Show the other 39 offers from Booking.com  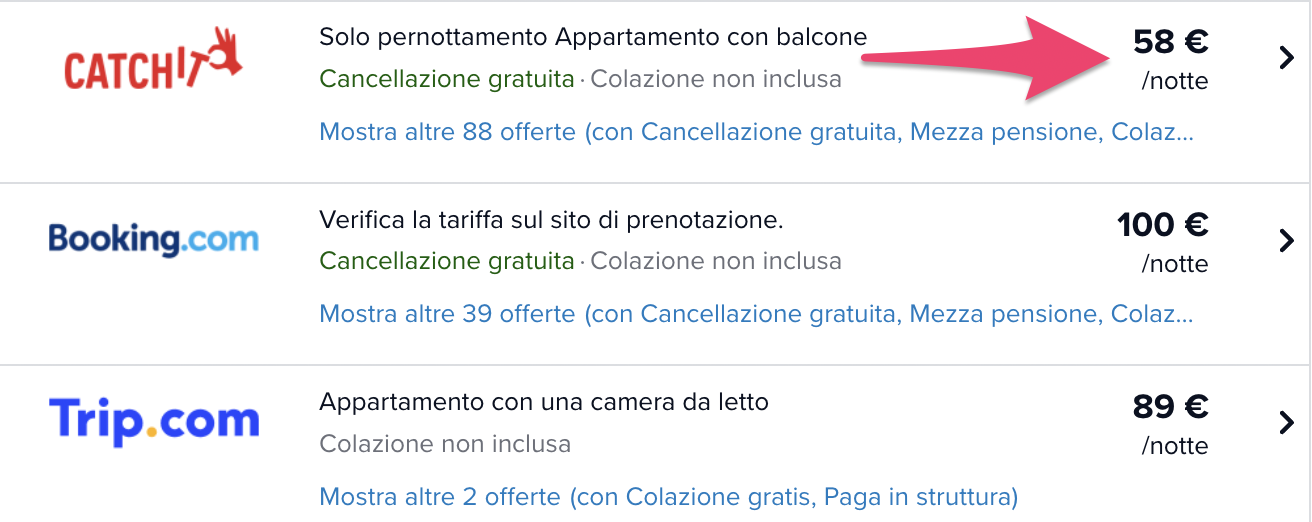click(x=756, y=314)
